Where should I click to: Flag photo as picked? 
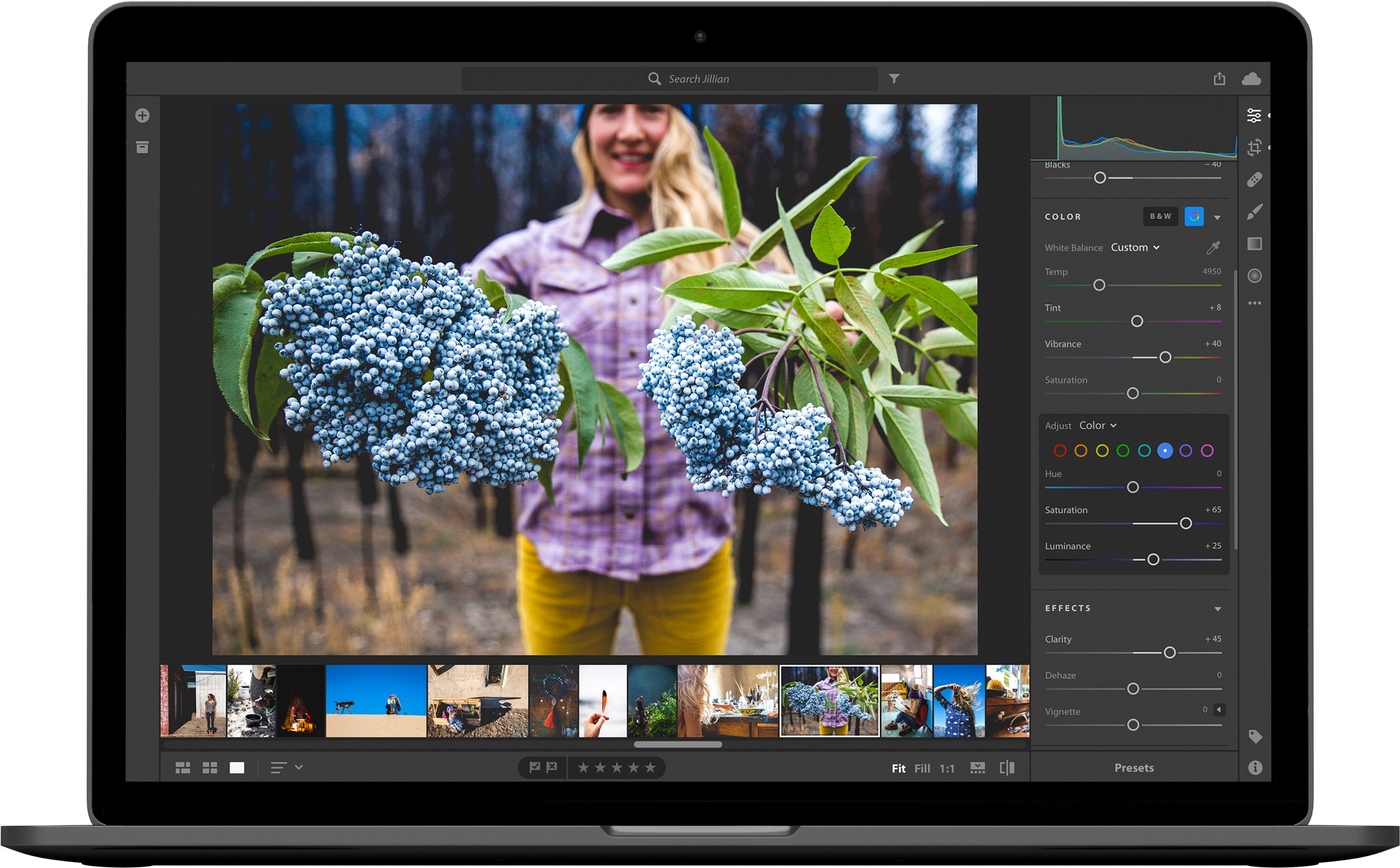(534, 767)
